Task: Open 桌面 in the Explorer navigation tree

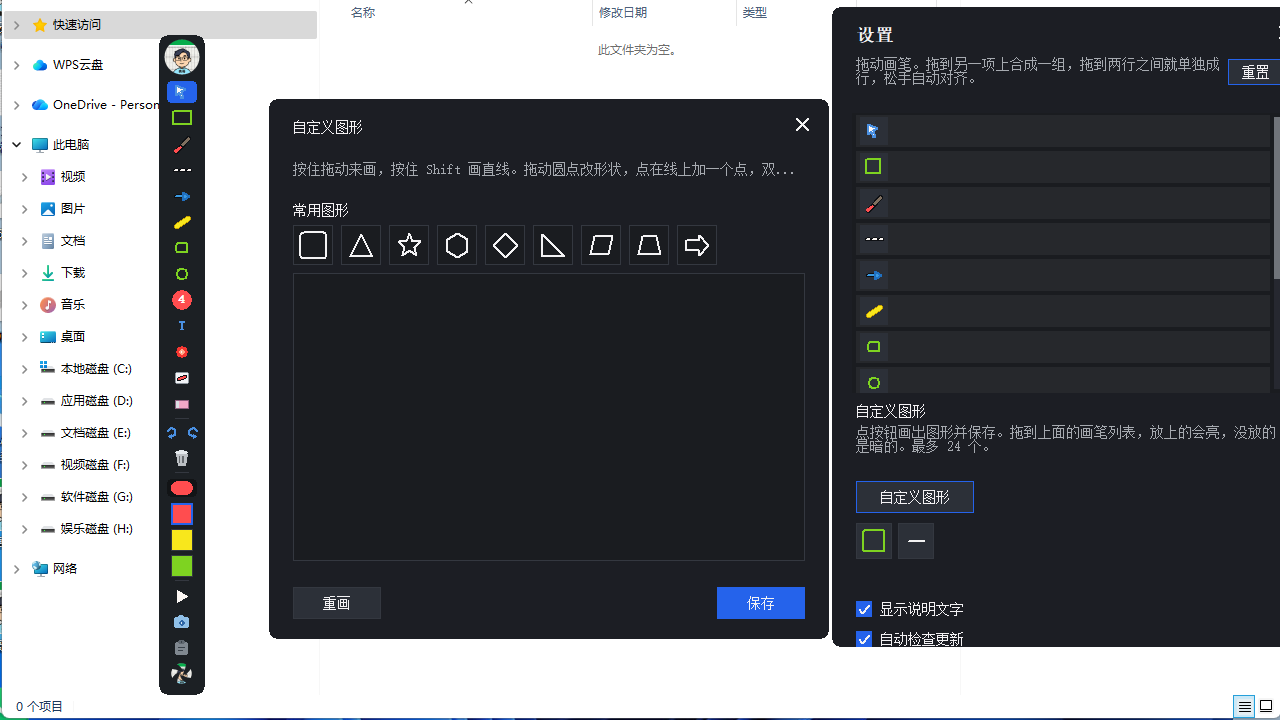Action: coord(73,337)
